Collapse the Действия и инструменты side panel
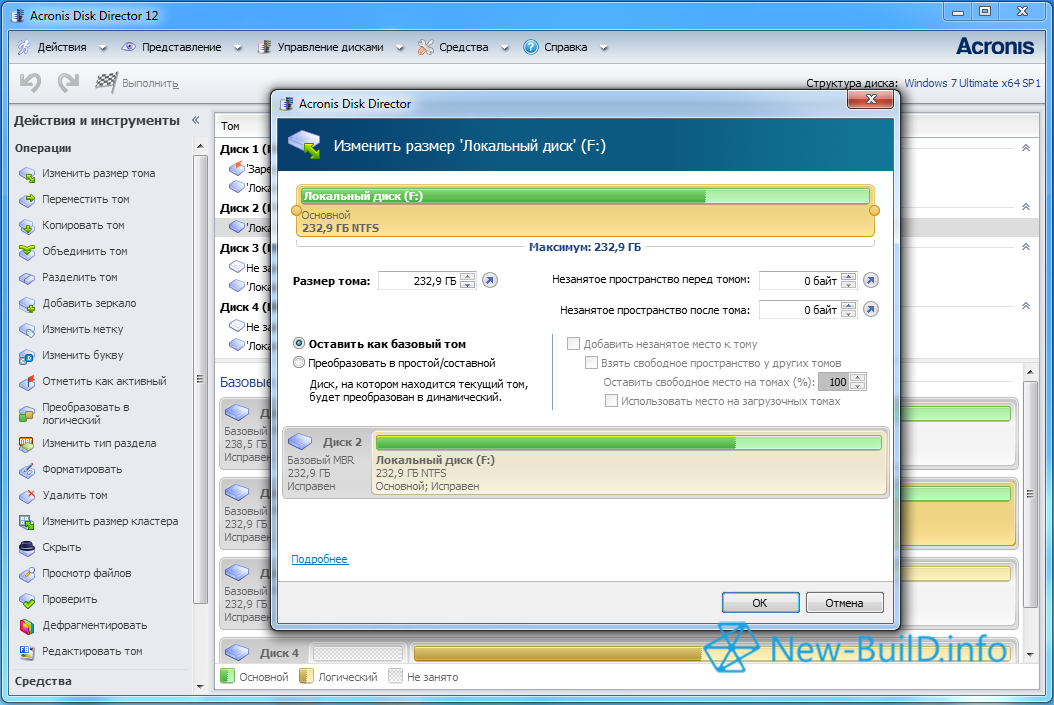This screenshot has height=705, width=1054. (196, 120)
